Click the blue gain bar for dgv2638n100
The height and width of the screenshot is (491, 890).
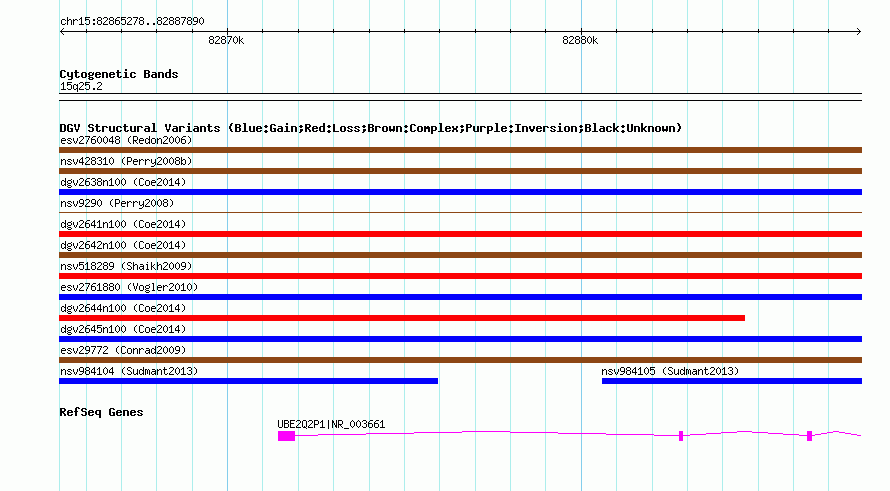(x=460, y=192)
